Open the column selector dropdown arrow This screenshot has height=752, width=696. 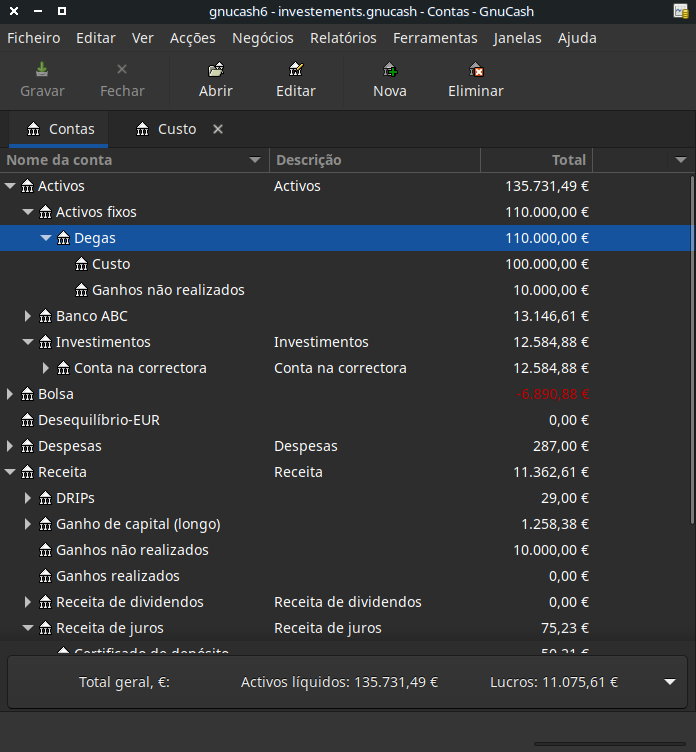(681, 160)
